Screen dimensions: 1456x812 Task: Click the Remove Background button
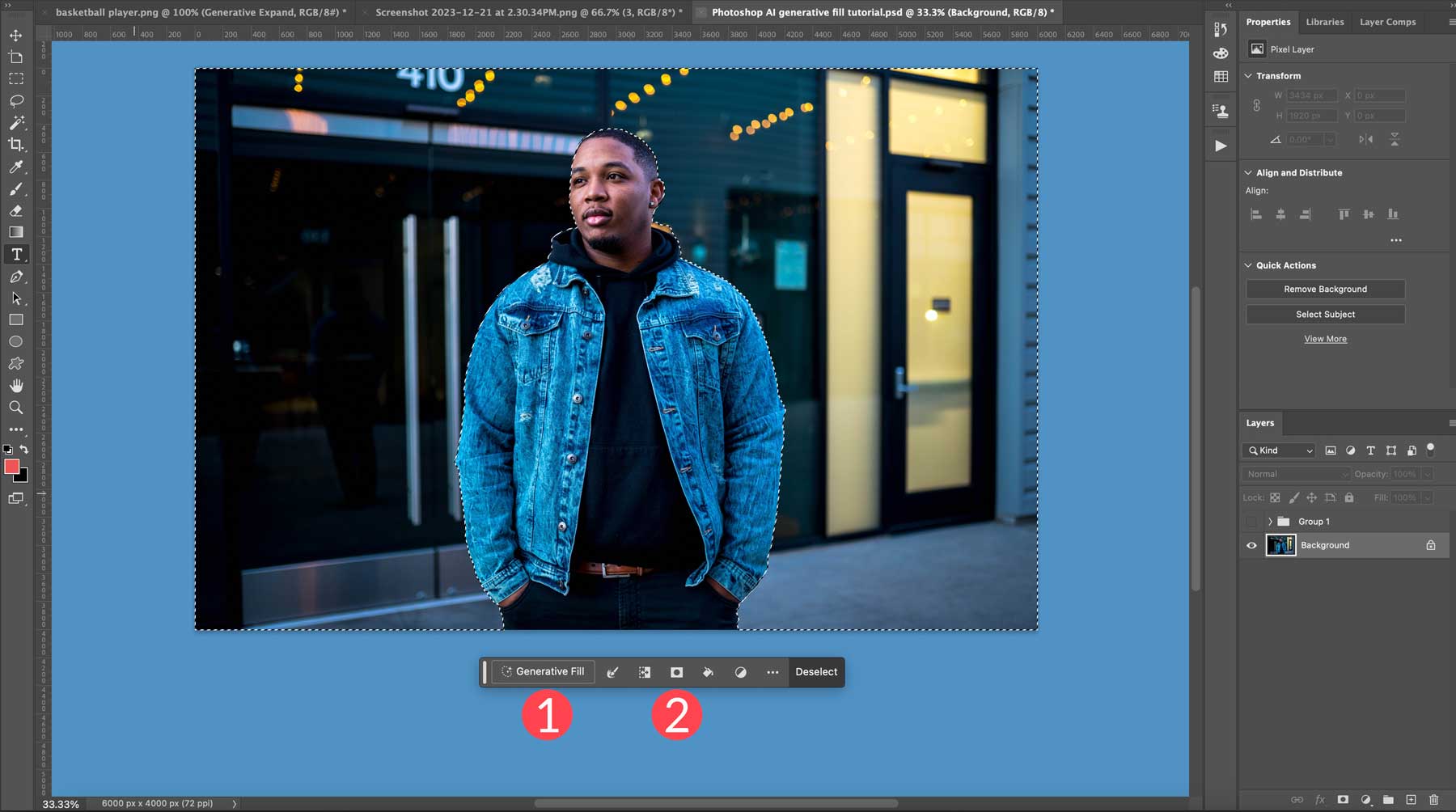pos(1325,289)
